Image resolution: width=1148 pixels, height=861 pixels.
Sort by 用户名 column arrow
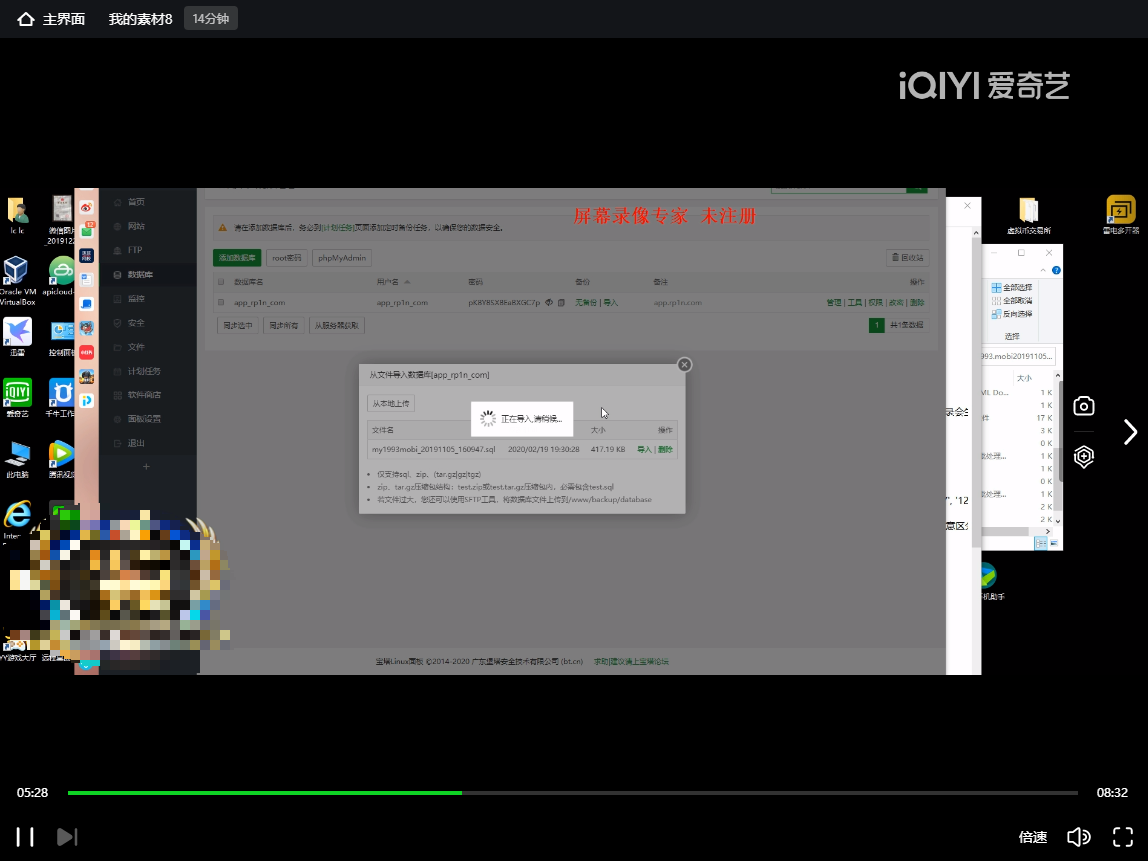coord(407,282)
